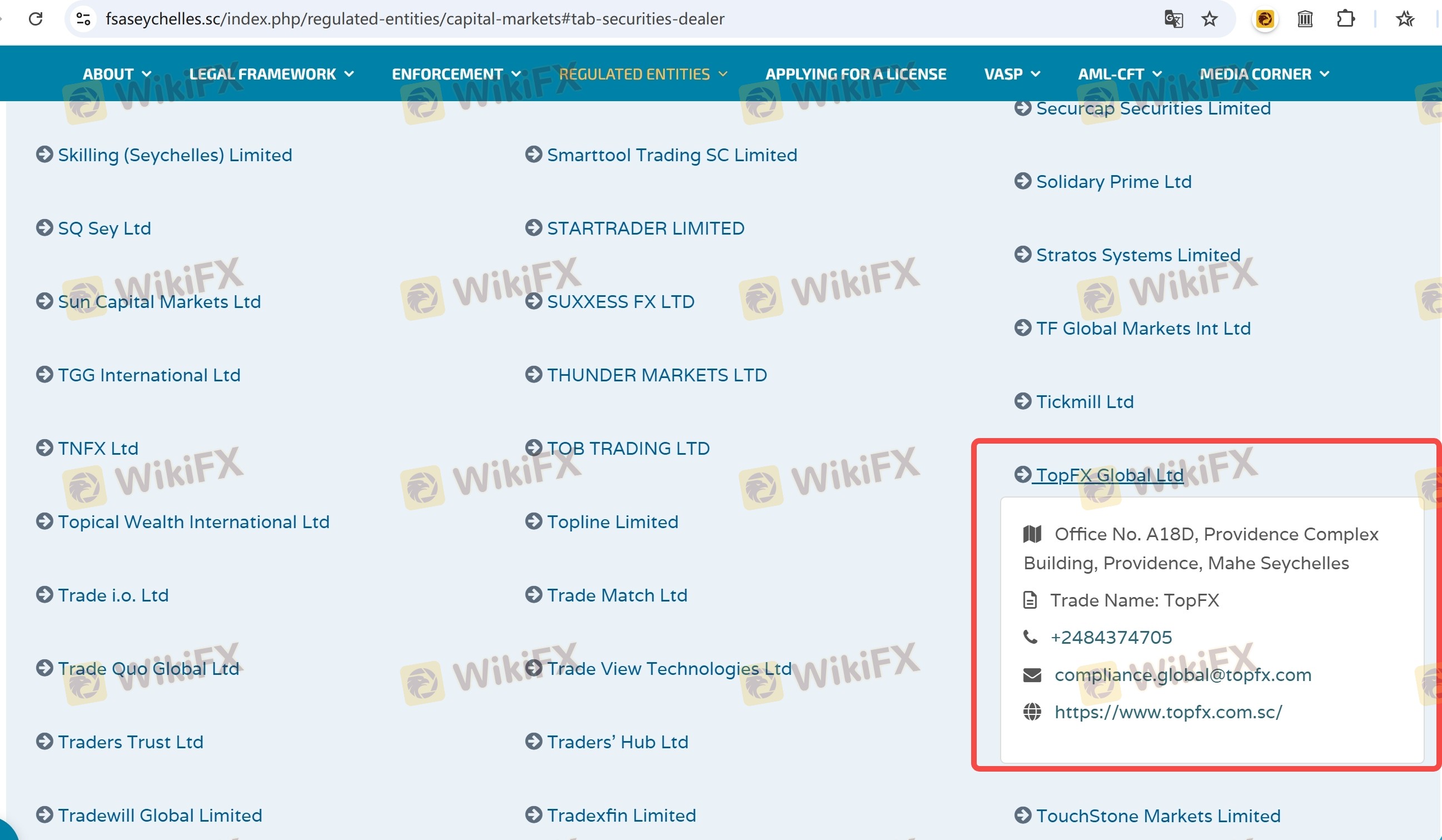Open APPLYING FOR A LICENSE menu item

(856, 74)
